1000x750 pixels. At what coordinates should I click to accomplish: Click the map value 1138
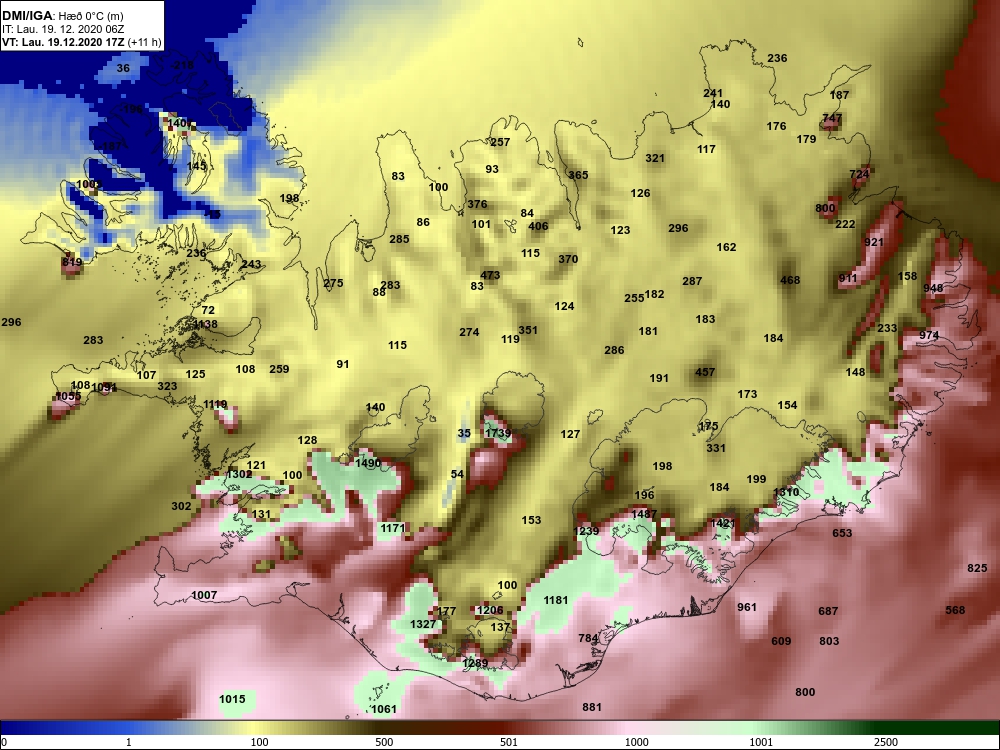click(x=205, y=324)
